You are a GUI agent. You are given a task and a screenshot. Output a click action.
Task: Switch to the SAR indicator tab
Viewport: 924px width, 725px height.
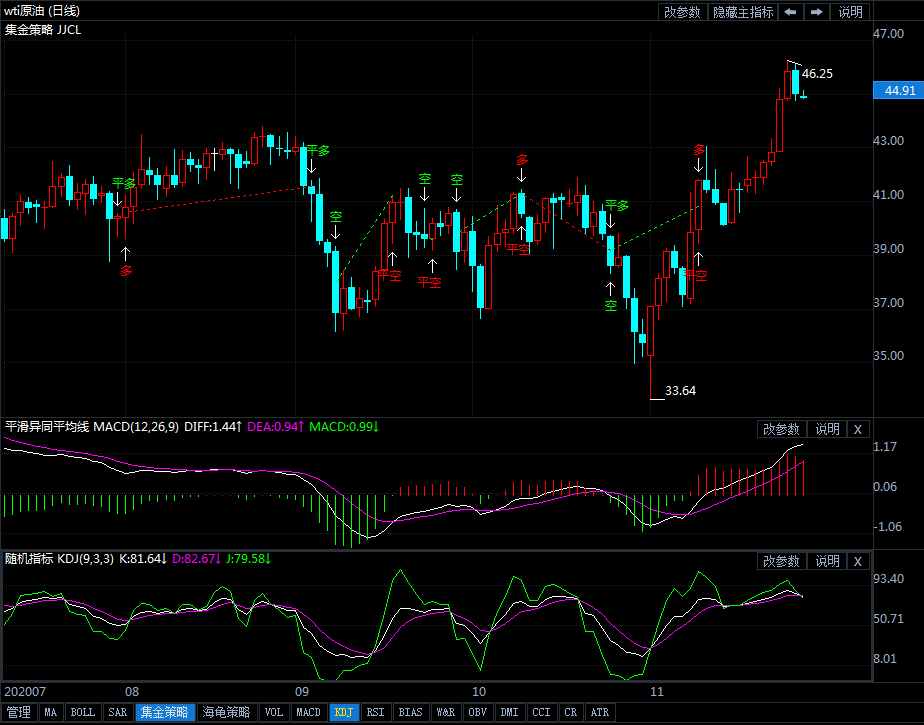coord(118,713)
